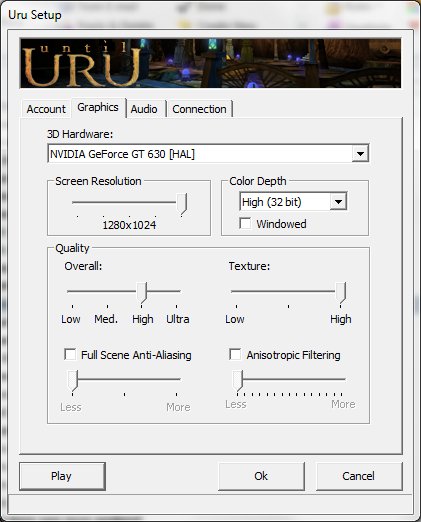The height and width of the screenshot is (522, 421).
Task: Toggle Full Scene Anti-Aliasing checkbox
Action: 70,354
